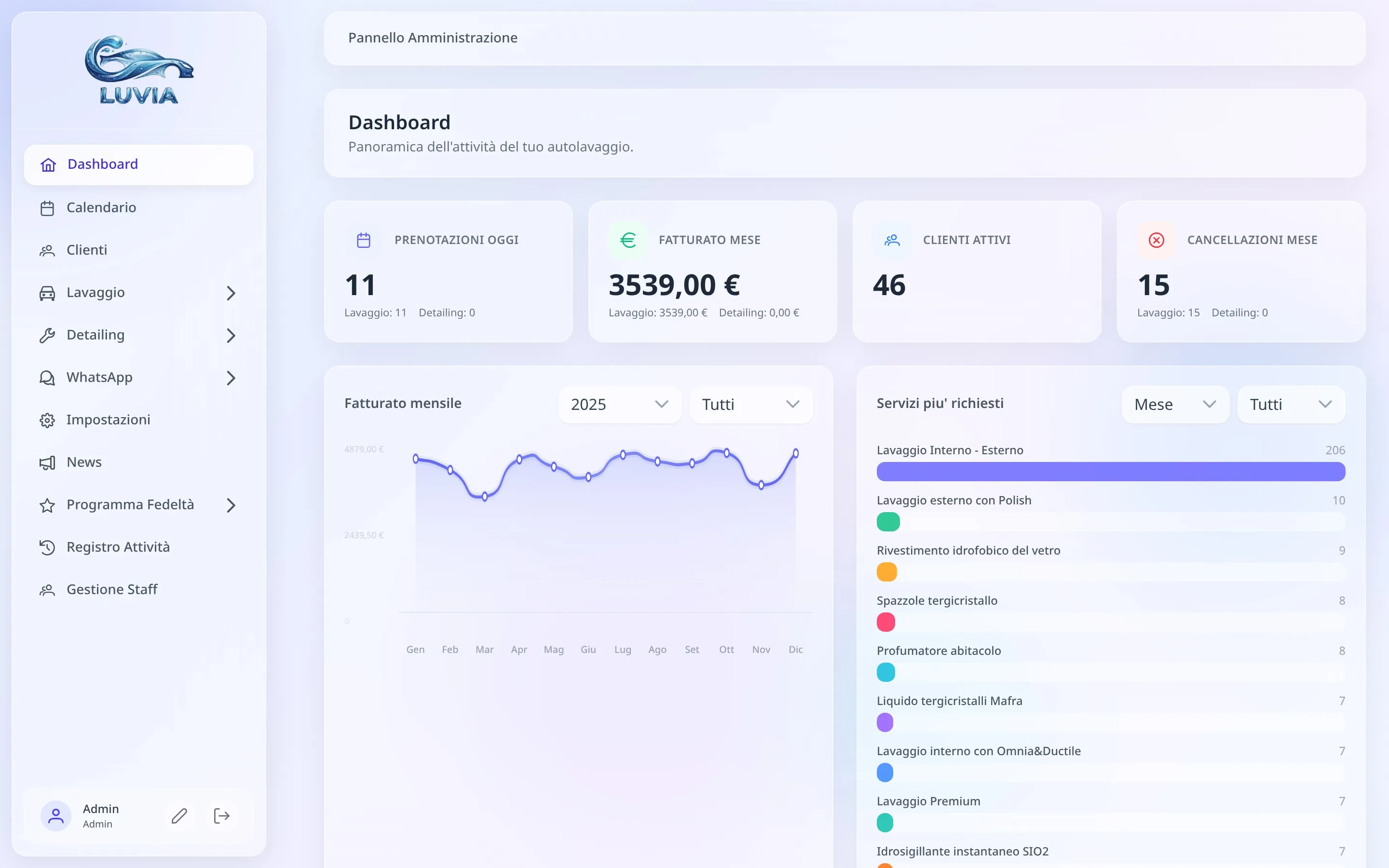This screenshot has height=868, width=1389.
Task: Open the Tutti dropdown in Servizi piu' richiesti
Action: pos(1291,405)
